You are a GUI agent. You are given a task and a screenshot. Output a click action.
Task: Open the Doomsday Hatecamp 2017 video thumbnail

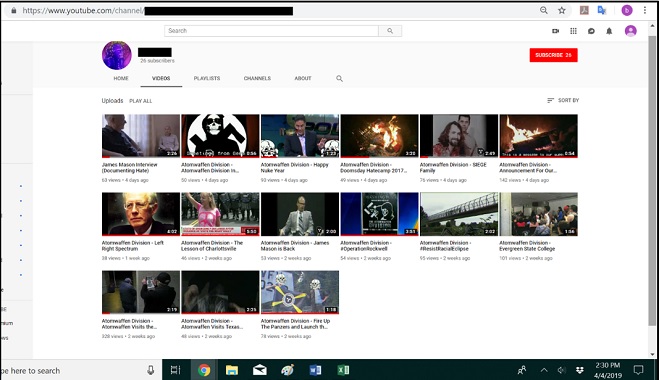(380, 136)
